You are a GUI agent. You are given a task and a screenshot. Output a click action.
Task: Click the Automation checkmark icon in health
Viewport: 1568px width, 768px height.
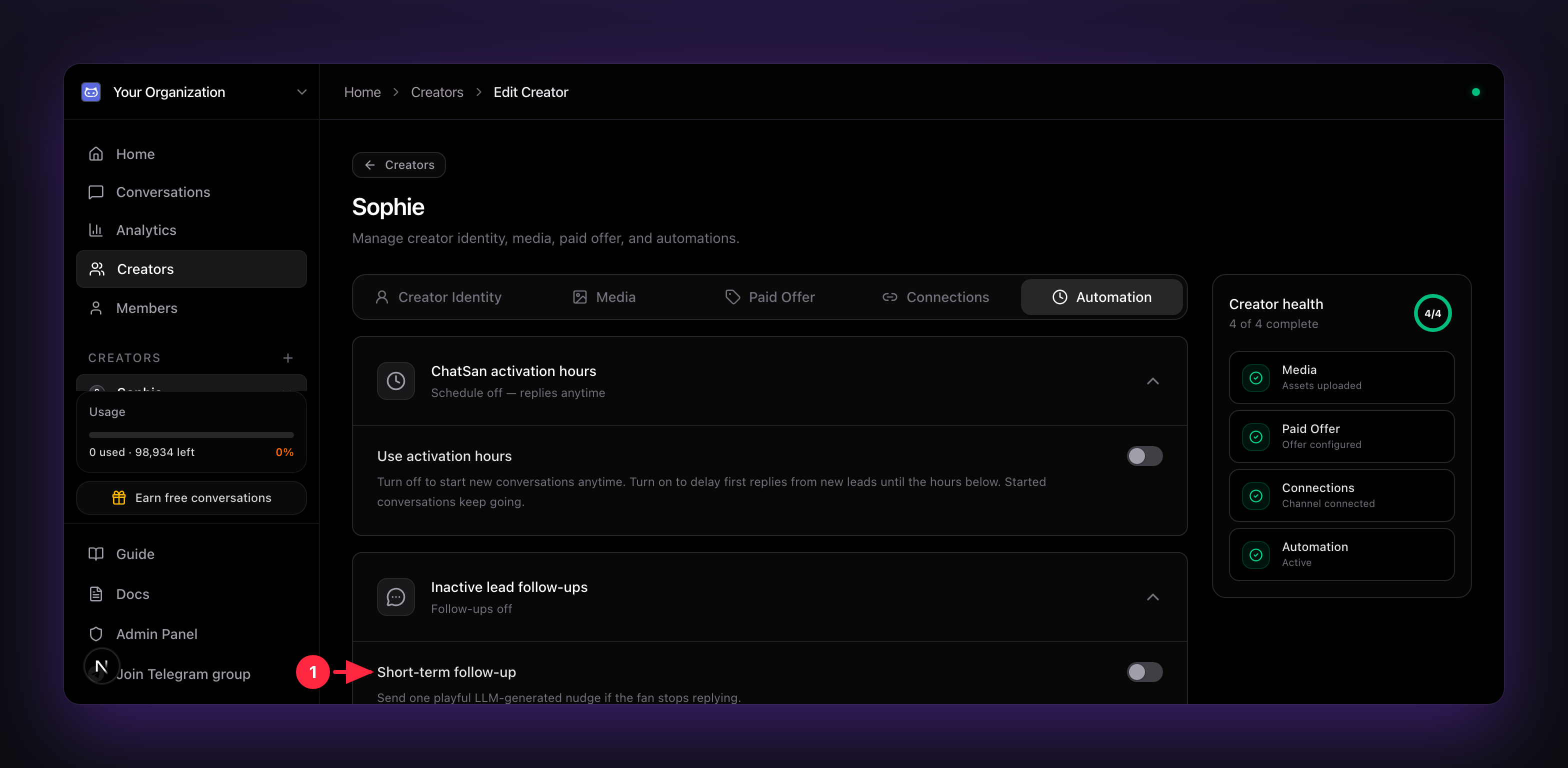1255,555
